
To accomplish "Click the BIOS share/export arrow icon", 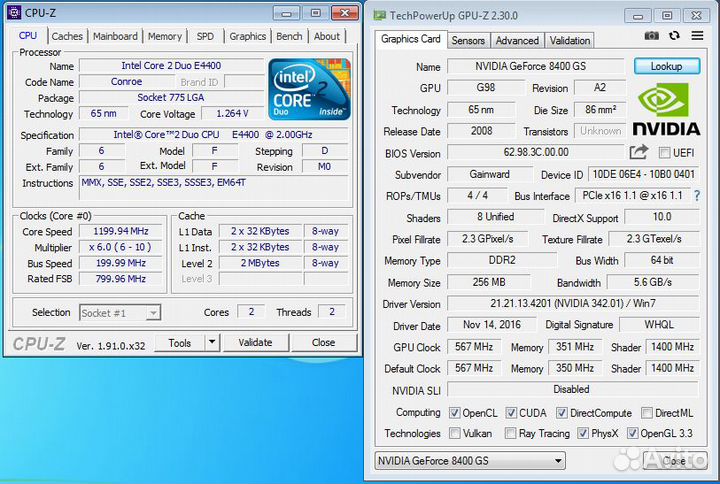I will click(x=638, y=152).
